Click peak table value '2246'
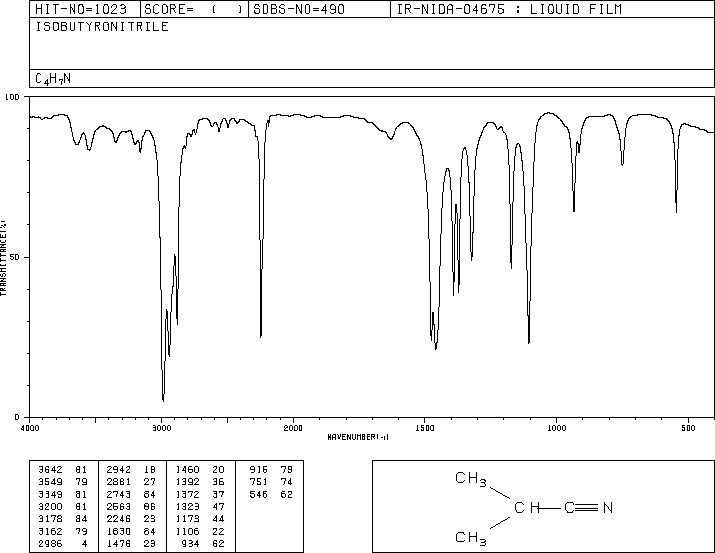 pyautogui.click(x=119, y=519)
